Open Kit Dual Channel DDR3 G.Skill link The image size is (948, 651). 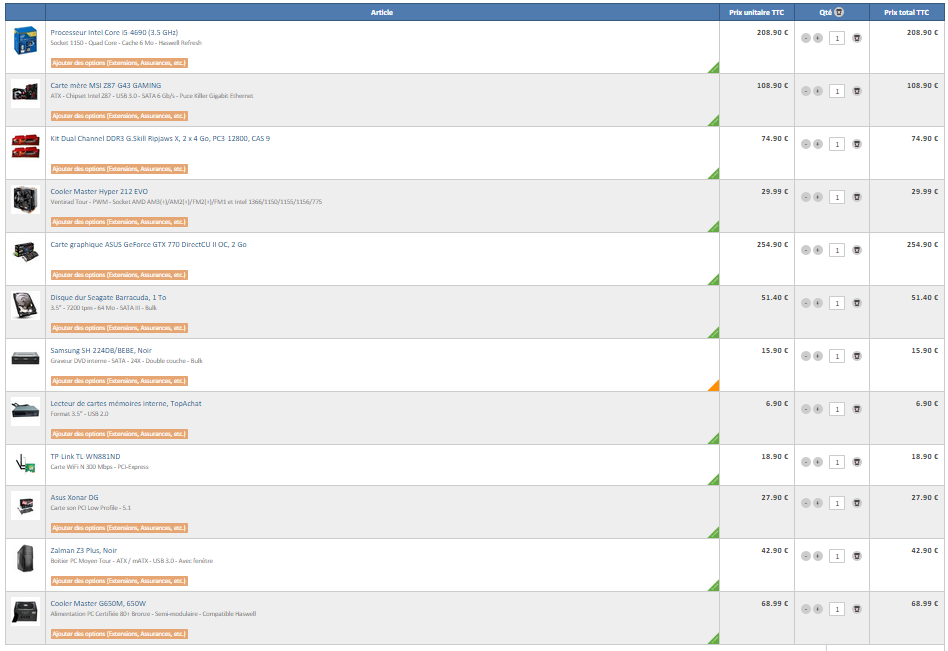click(x=160, y=138)
